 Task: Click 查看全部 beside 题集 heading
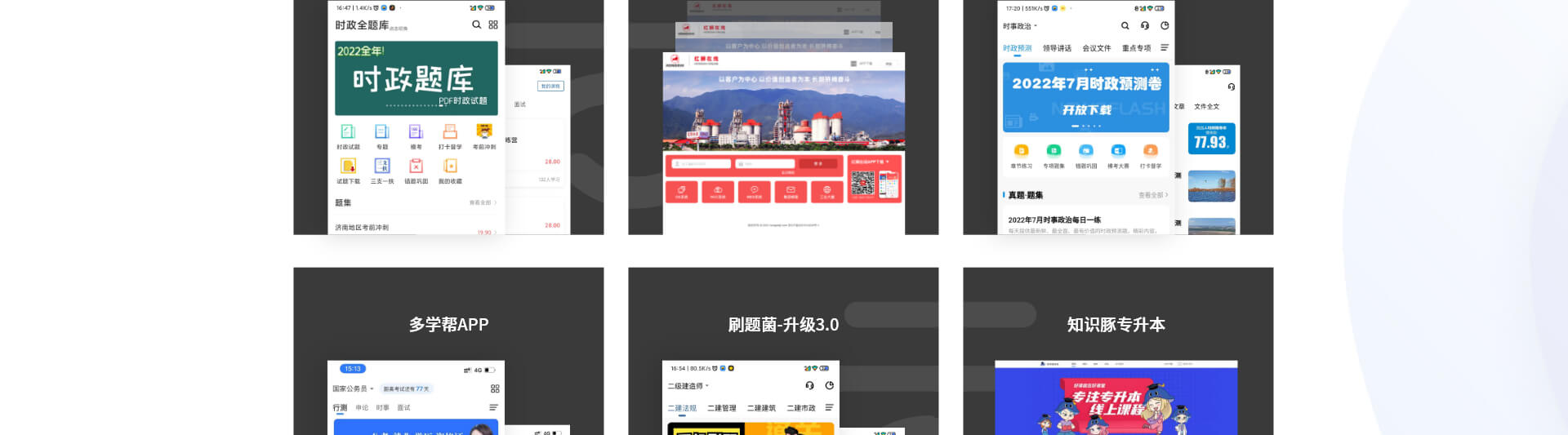(x=483, y=202)
